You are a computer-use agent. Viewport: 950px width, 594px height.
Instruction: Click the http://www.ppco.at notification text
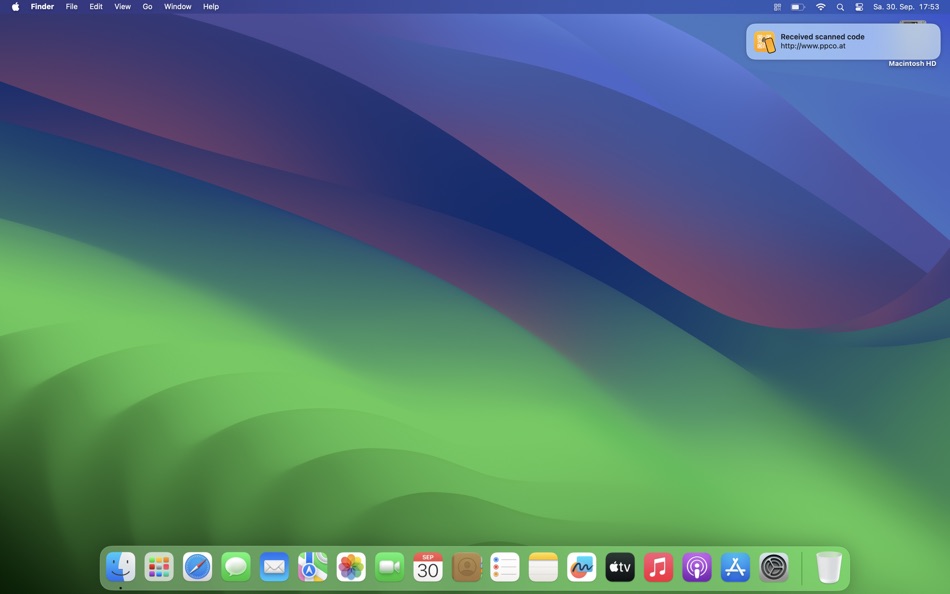tap(812, 46)
